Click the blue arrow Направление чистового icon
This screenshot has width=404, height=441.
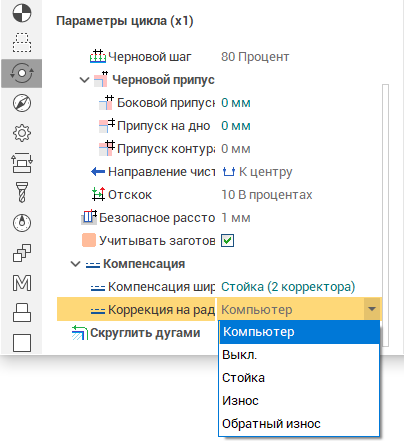[x=98, y=172]
